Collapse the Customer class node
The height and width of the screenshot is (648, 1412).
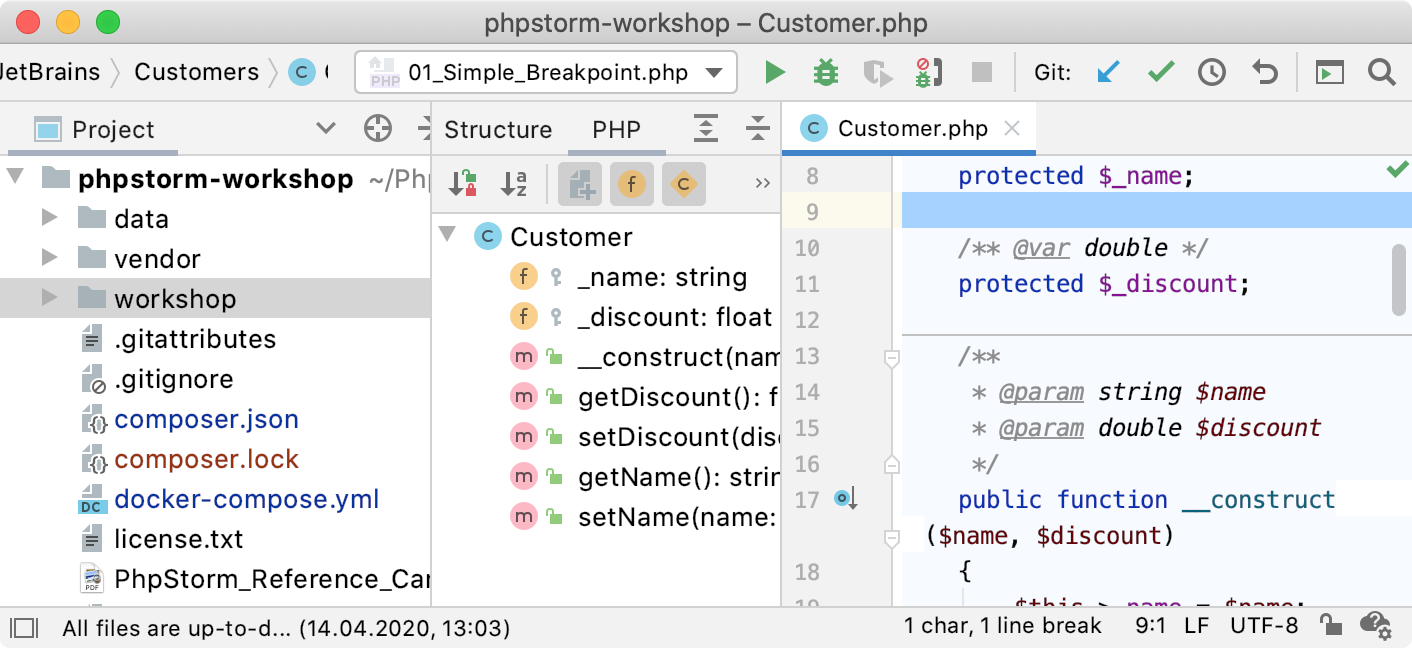click(x=449, y=236)
